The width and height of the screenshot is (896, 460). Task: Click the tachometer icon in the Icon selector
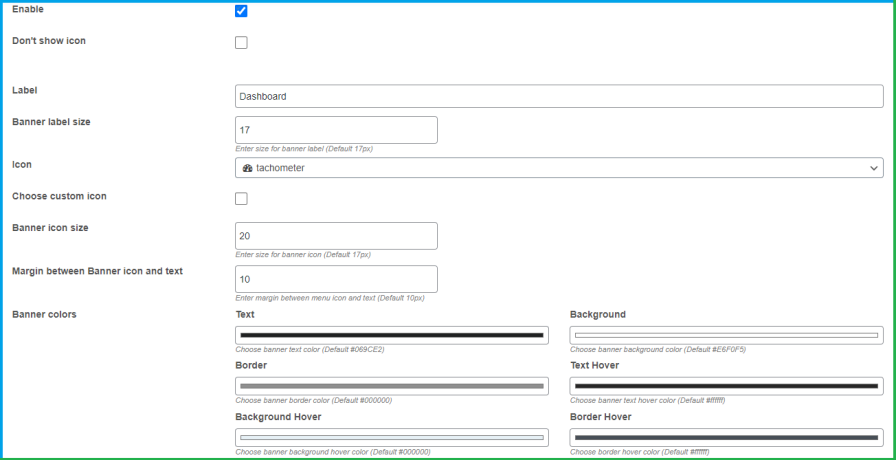(247, 168)
